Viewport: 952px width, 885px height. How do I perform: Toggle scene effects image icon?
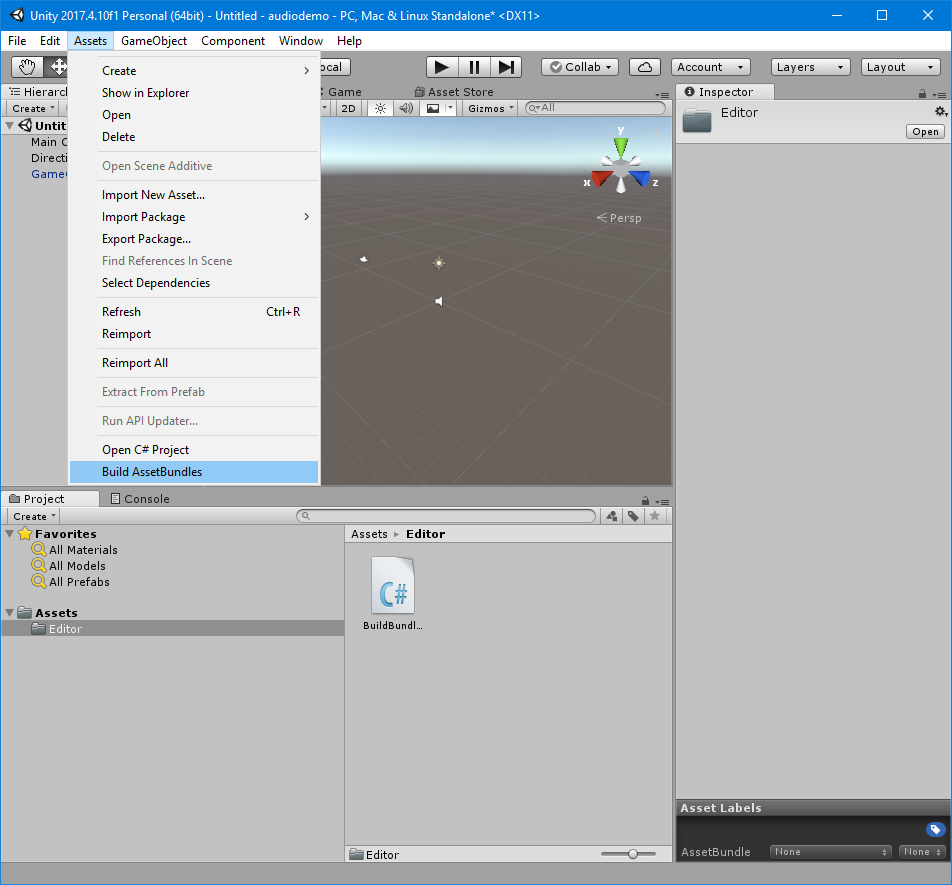[x=433, y=108]
